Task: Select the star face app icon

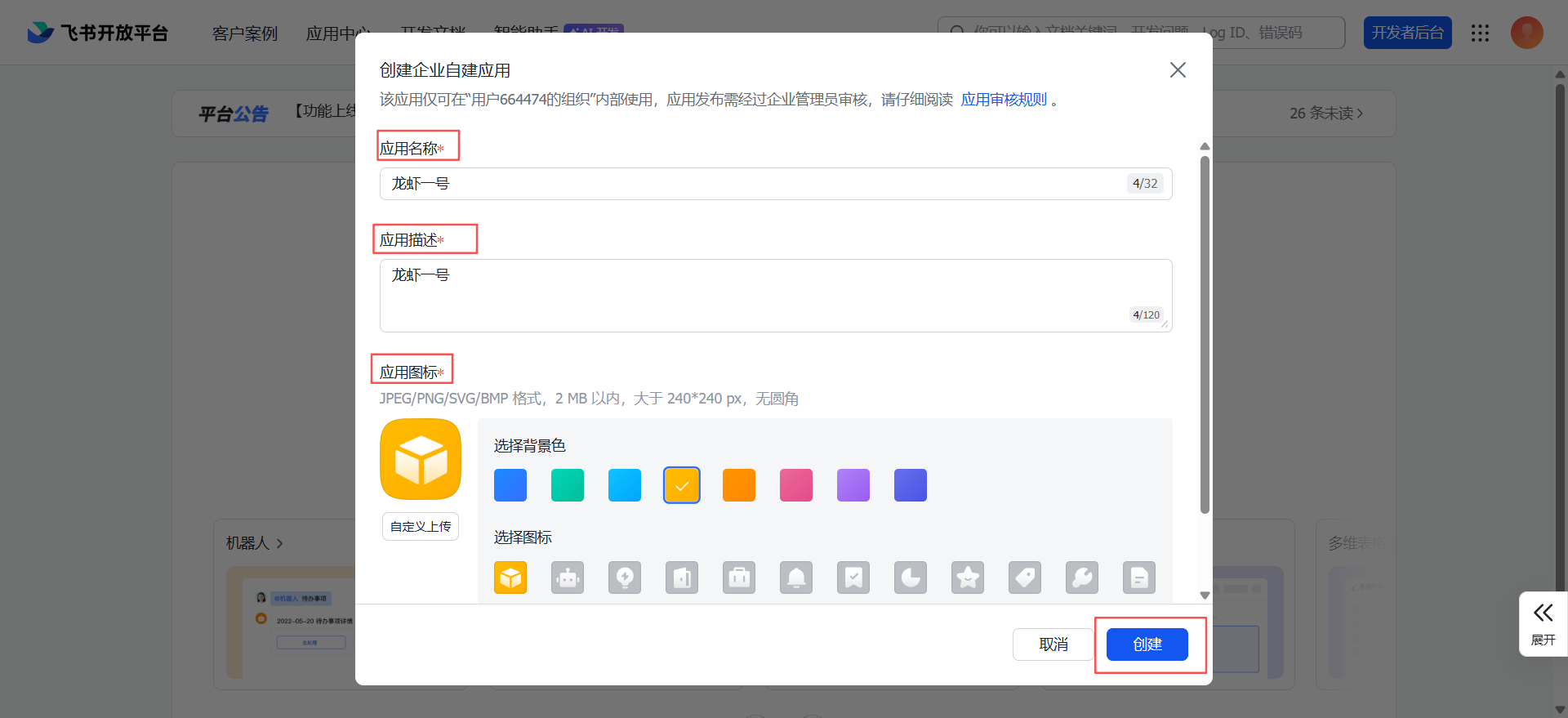Action: click(x=968, y=578)
